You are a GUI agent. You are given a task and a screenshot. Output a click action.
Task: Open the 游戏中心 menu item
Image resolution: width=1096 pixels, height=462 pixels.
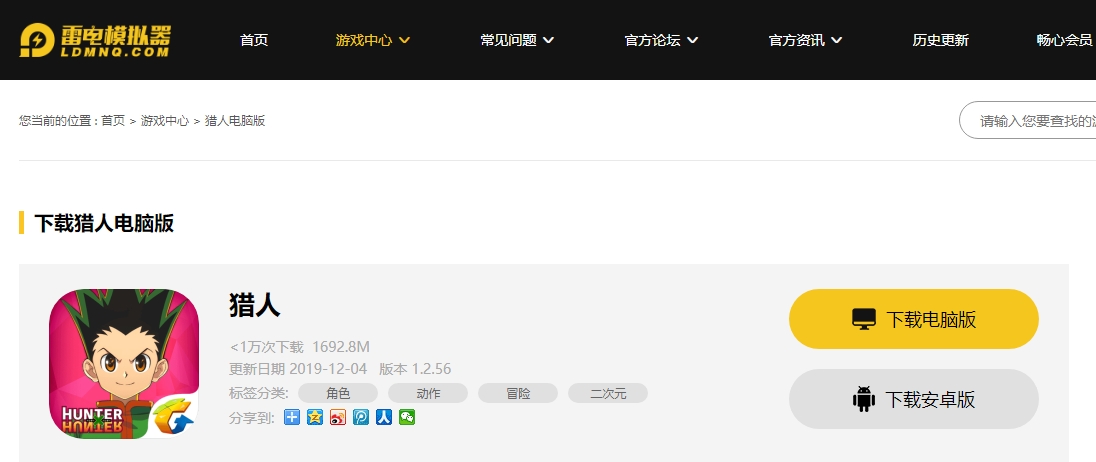tap(363, 41)
